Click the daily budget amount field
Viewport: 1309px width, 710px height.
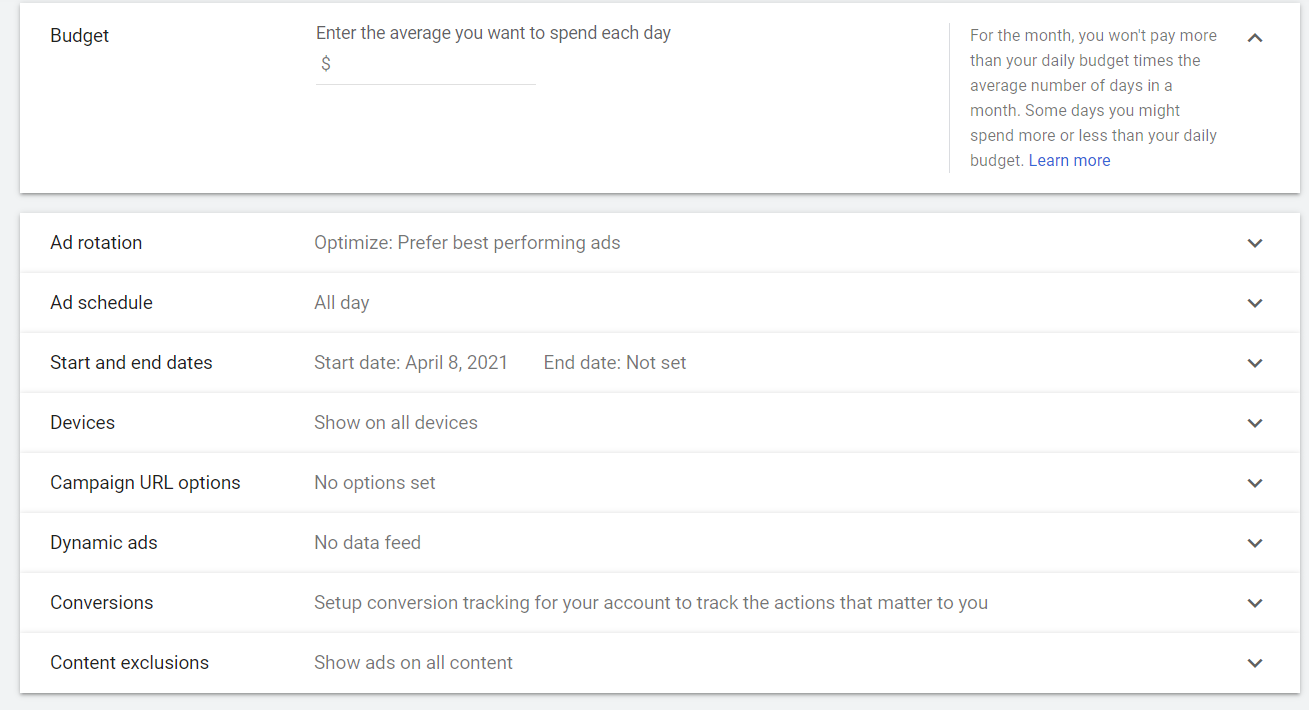pos(432,65)
